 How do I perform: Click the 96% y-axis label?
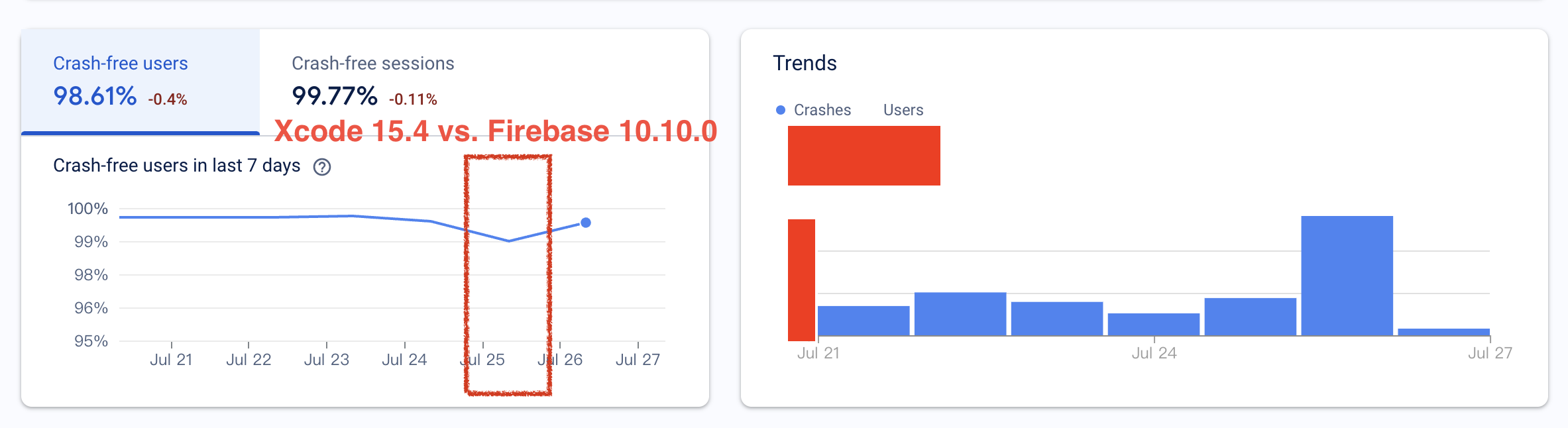pos(91,308)
